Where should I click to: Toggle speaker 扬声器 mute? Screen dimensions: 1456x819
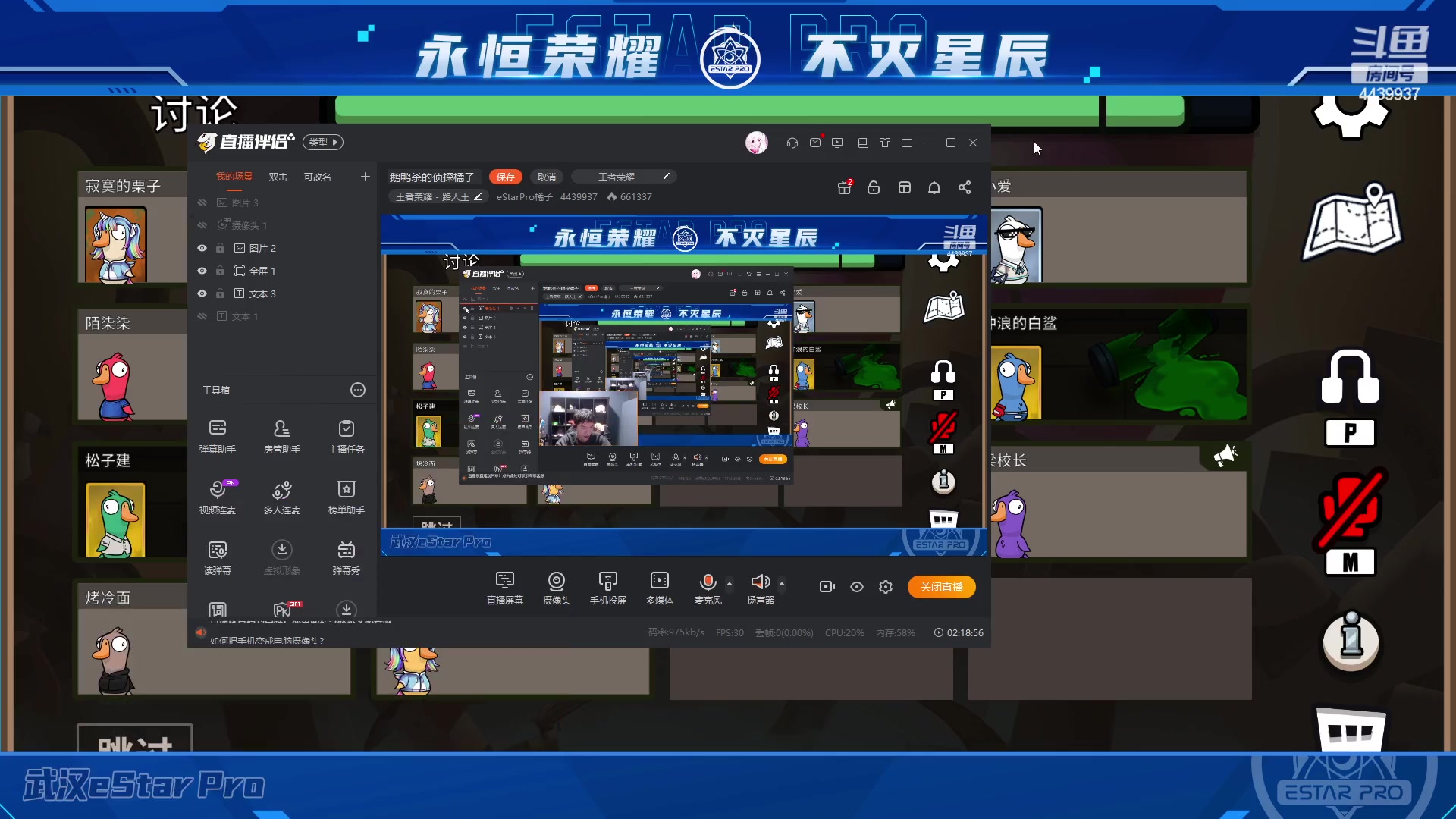[x=760, y=588]
